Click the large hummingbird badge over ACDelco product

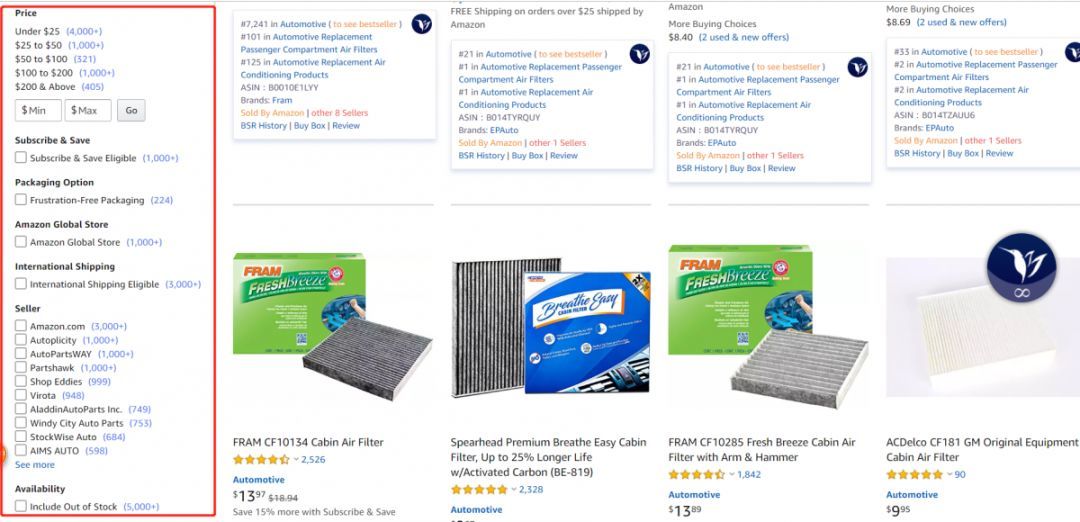1021,267
